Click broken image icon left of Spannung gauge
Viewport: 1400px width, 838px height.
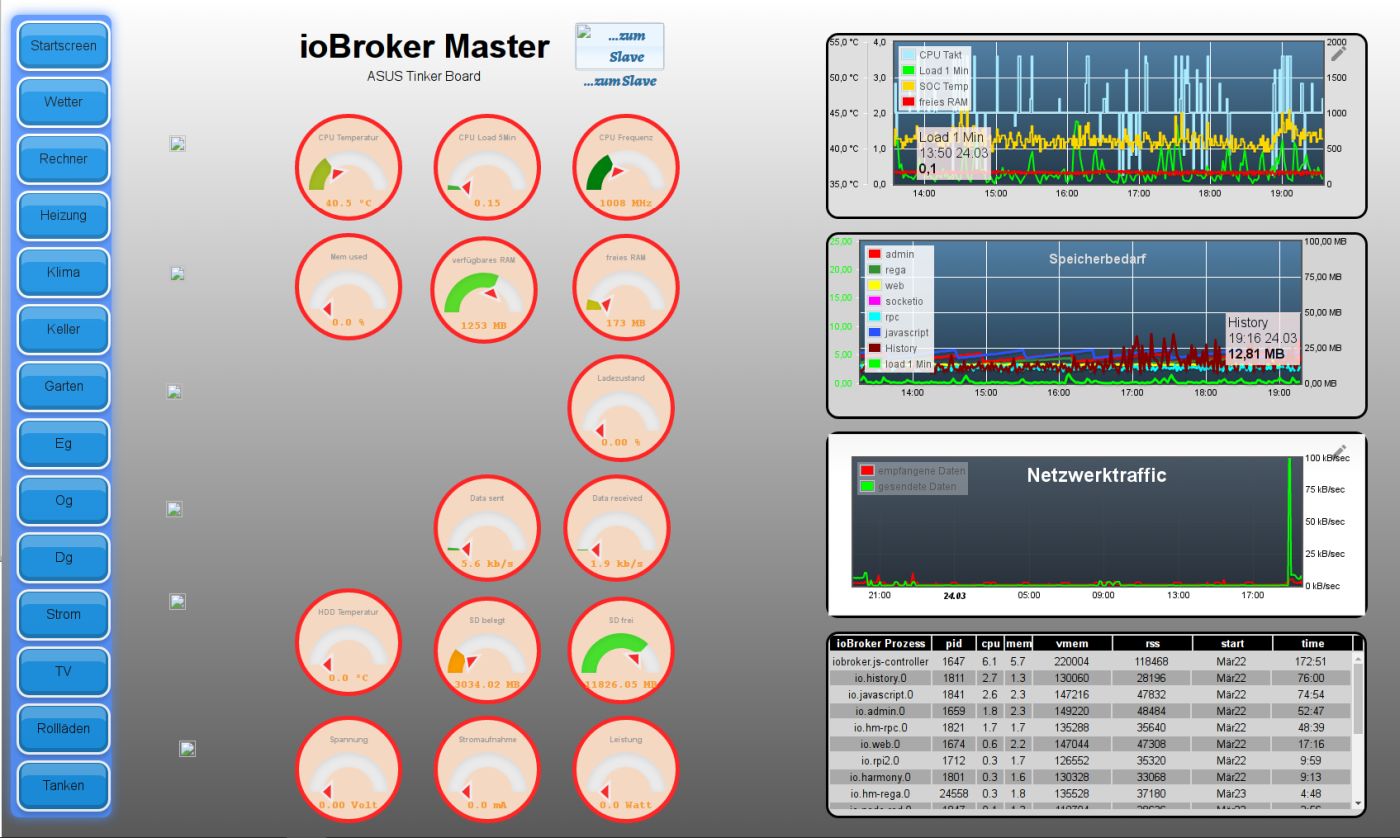point(187,748)
